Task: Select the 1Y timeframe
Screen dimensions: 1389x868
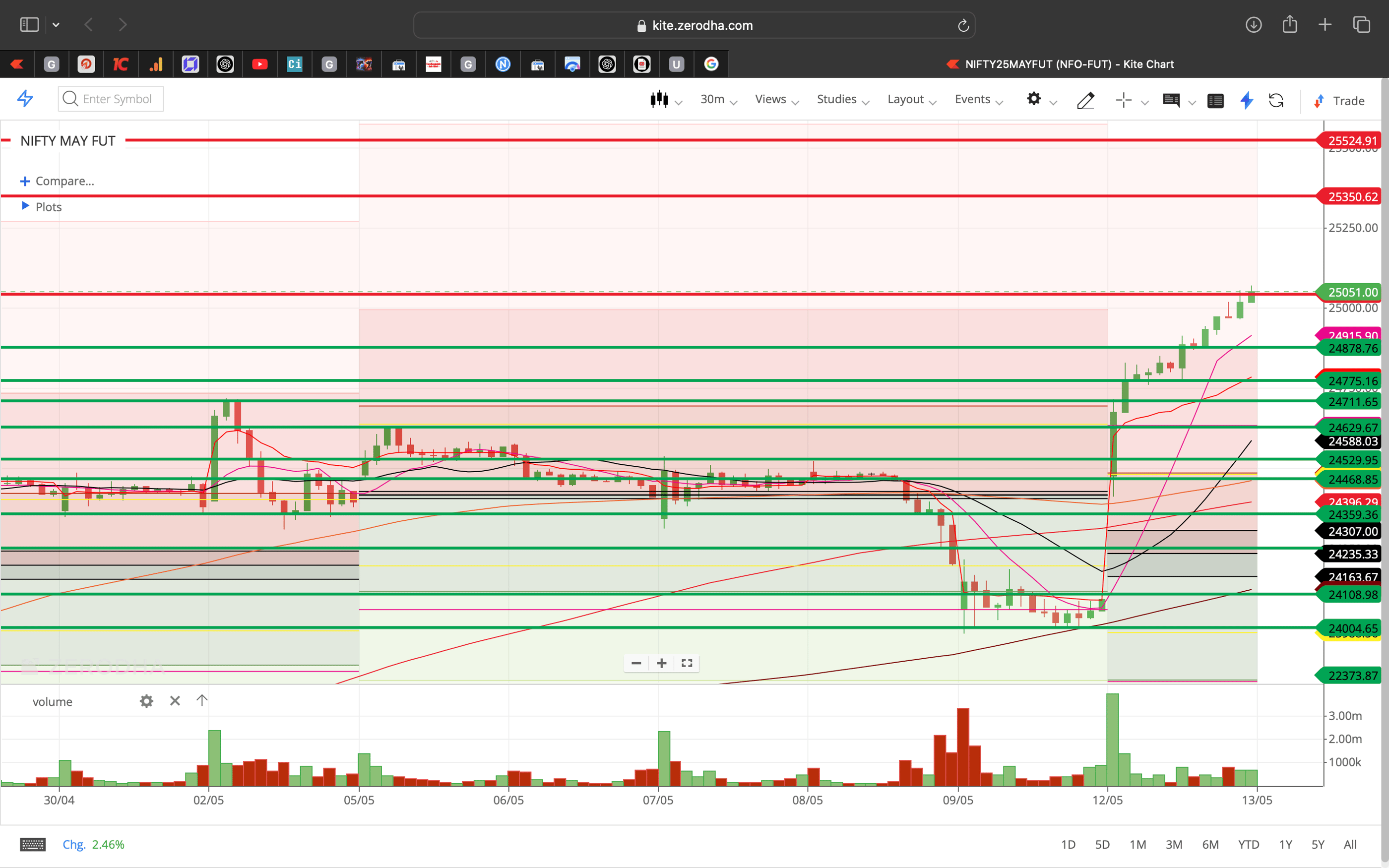Action: [x=1286, y=845]
